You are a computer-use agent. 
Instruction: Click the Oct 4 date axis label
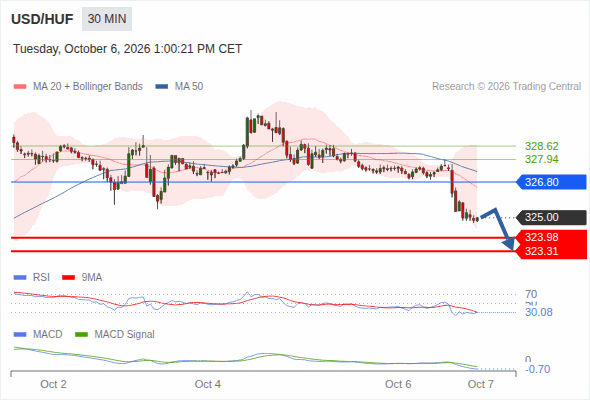(208, 384)
